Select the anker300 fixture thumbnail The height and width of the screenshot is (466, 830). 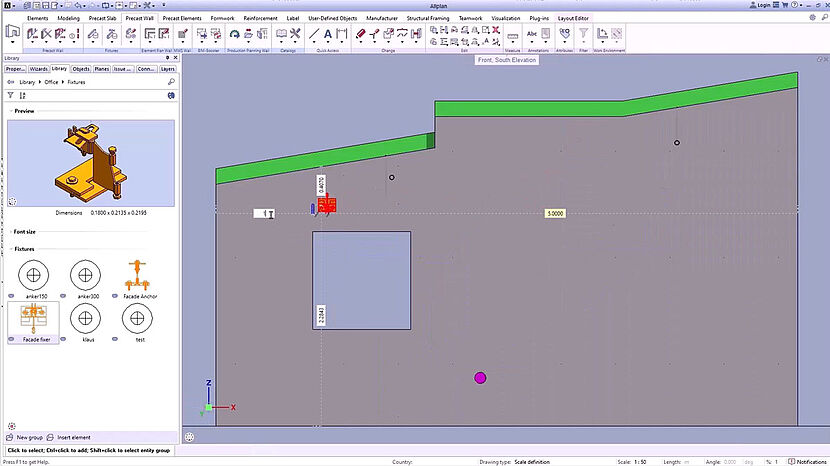(x=85, y=275)
